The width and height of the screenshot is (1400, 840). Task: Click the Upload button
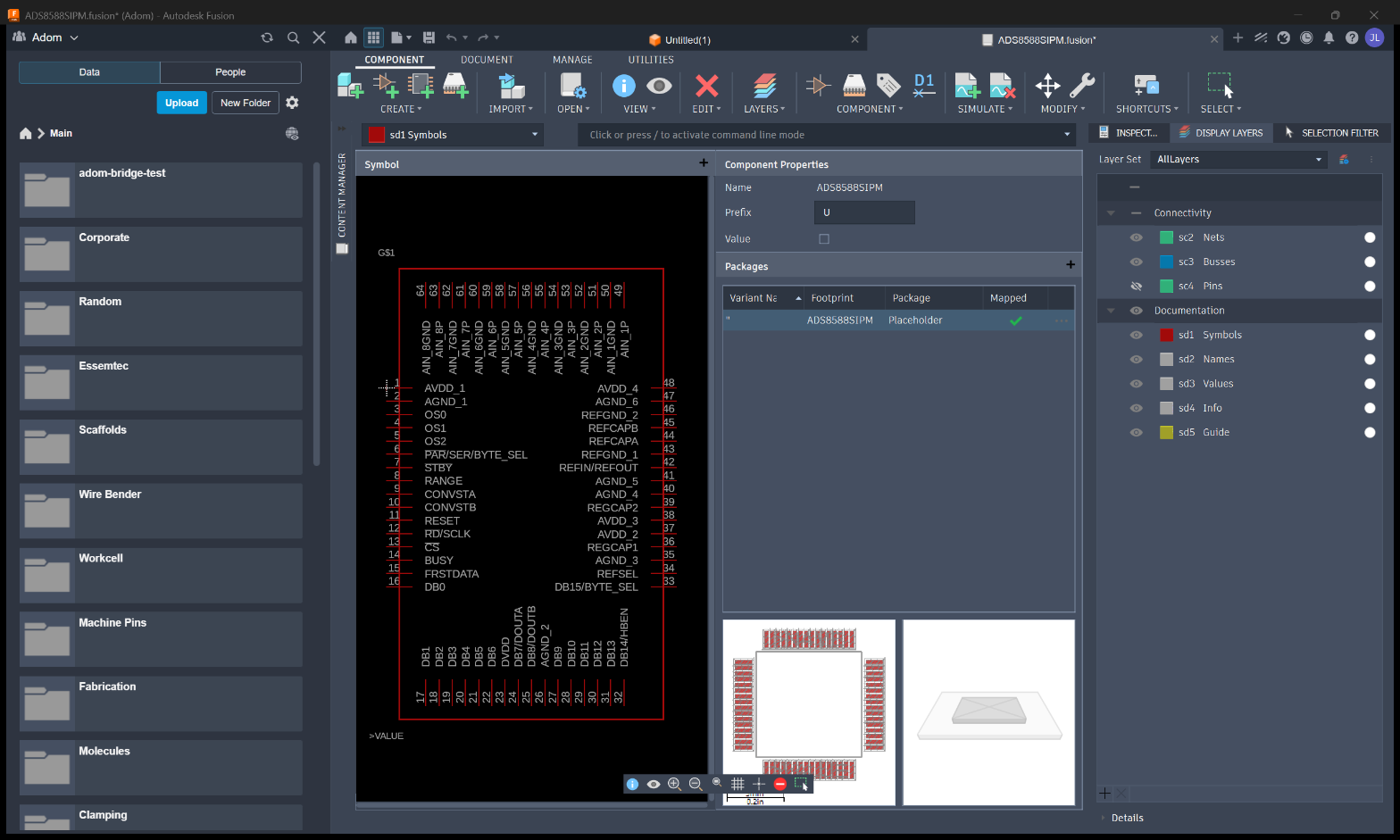[x=181, y=103]
